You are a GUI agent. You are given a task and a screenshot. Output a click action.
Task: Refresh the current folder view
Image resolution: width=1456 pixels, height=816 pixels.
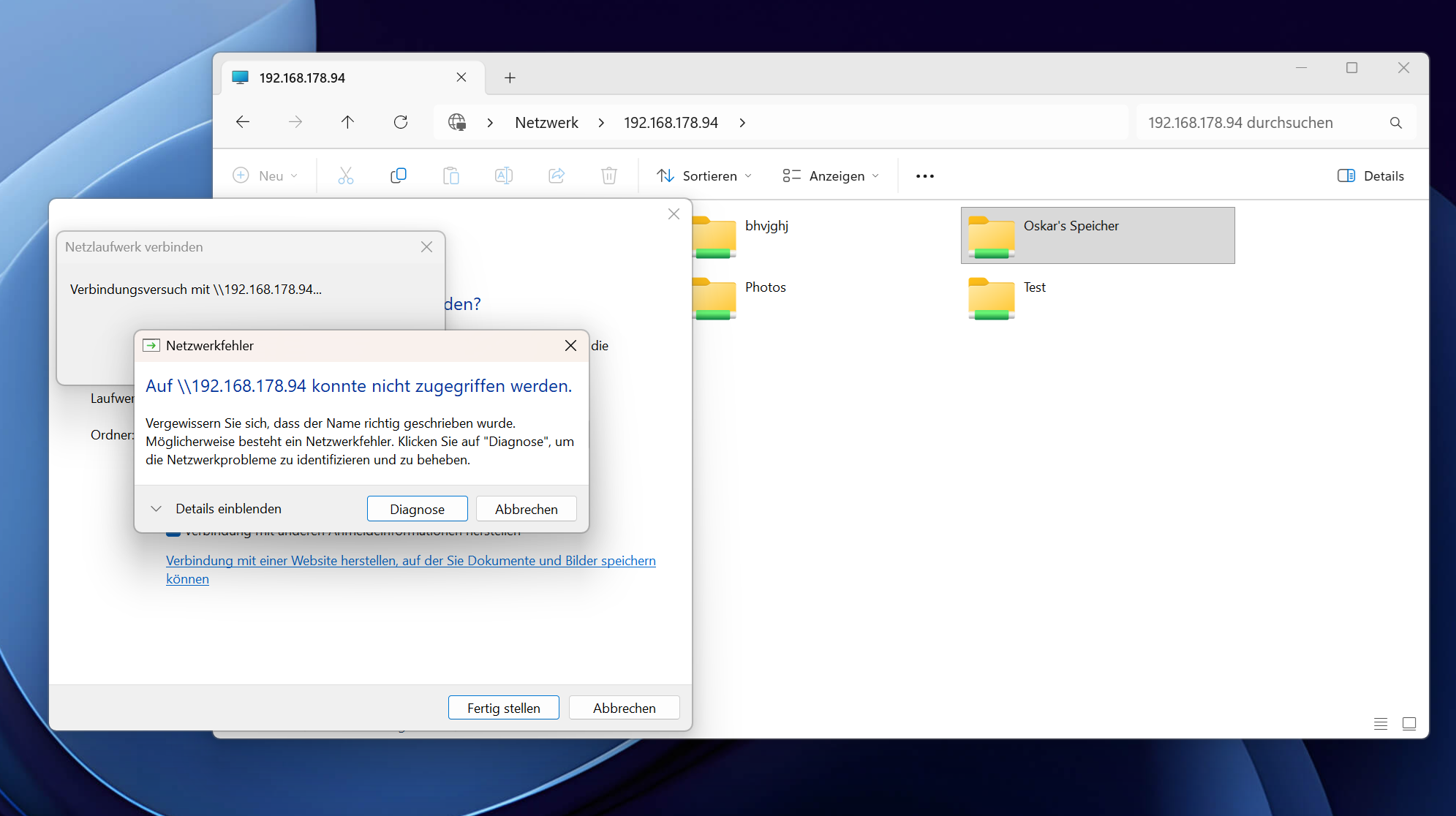[401, 122]
